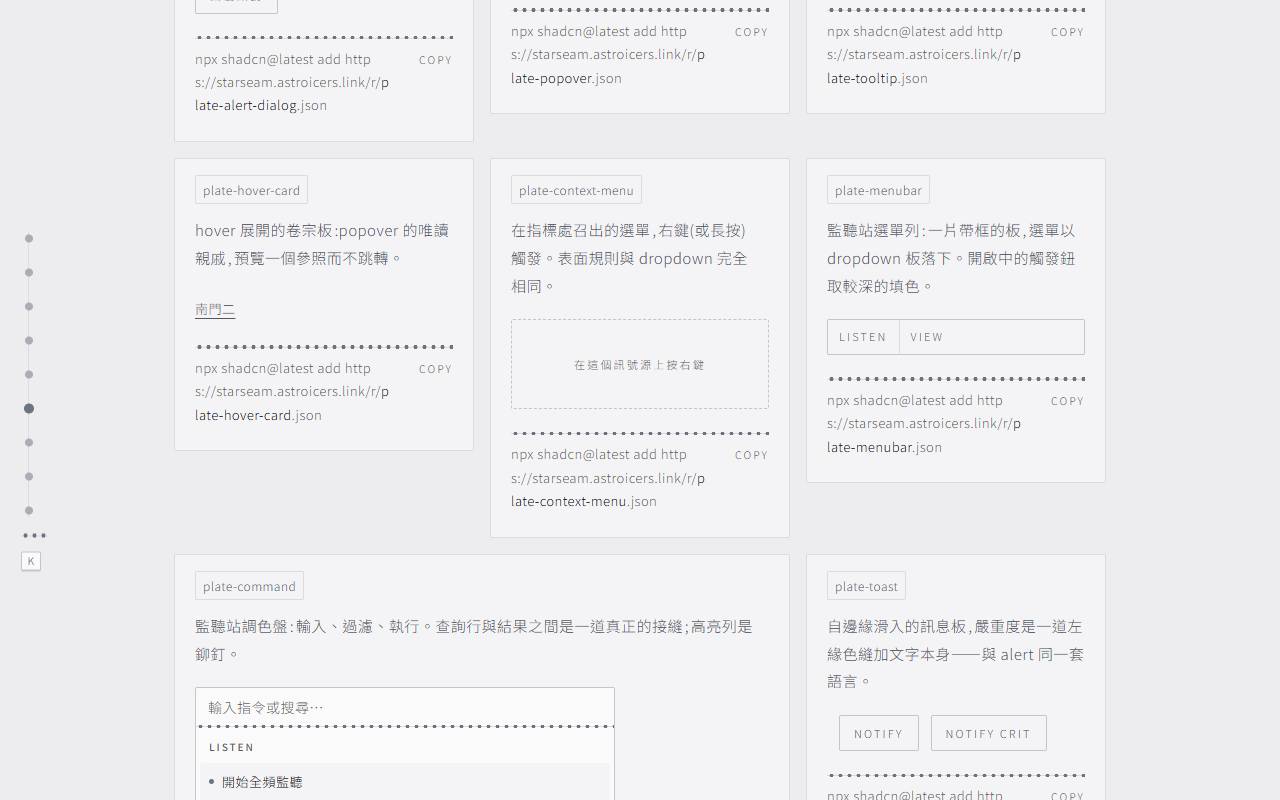Copy the plate-popover install command
Viewport: 1280px width, 800px height.
[x=751, y=32]
